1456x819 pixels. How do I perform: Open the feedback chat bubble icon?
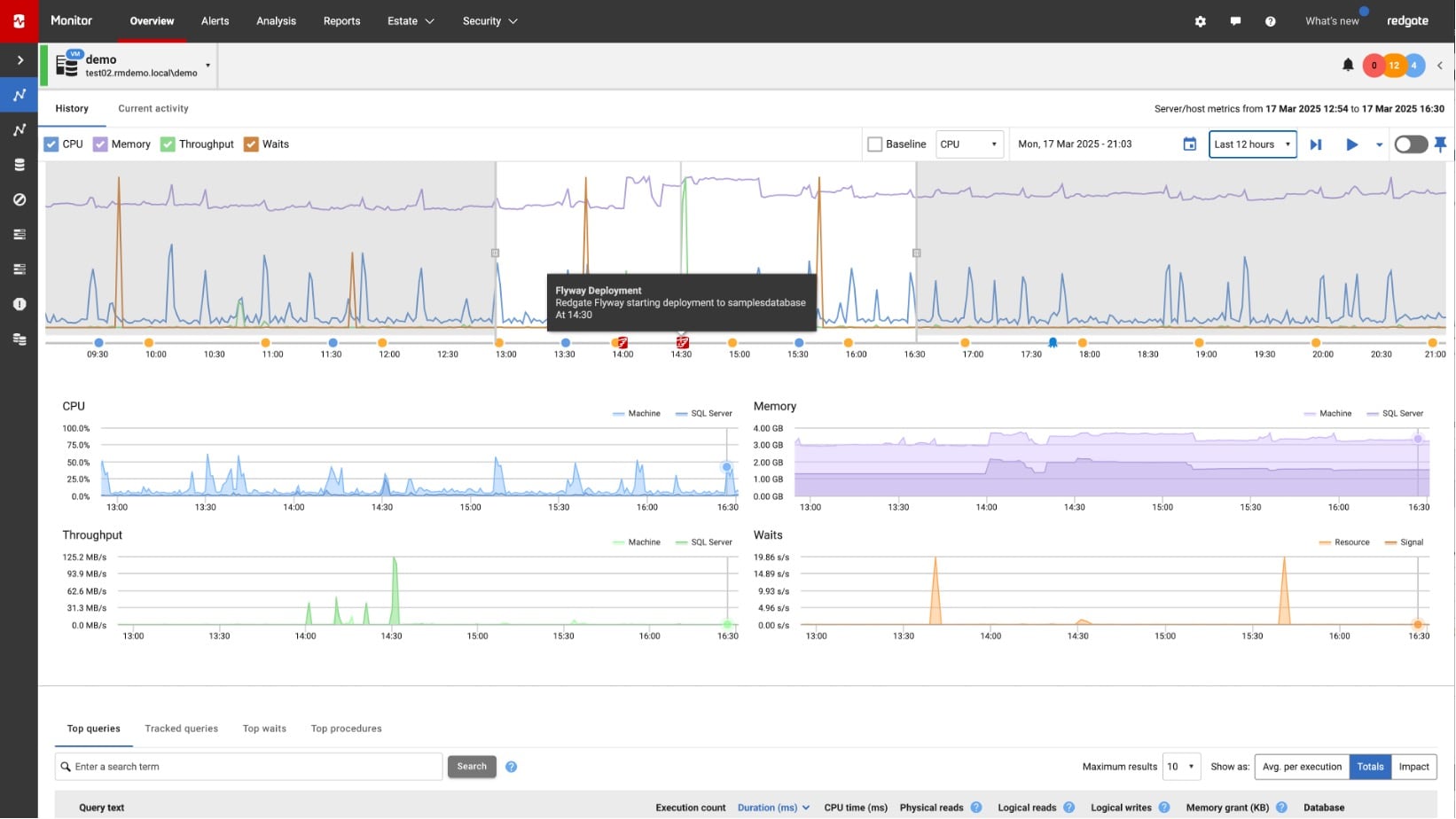[1235, 21]
